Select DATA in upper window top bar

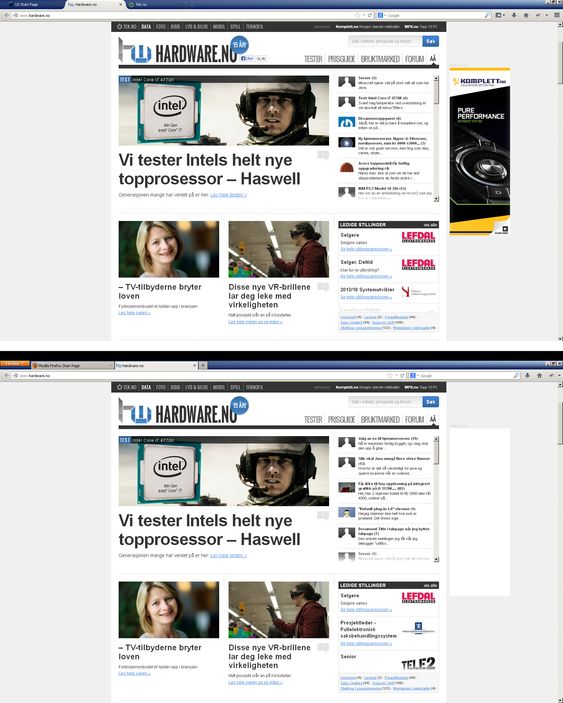tap(146, 27)
